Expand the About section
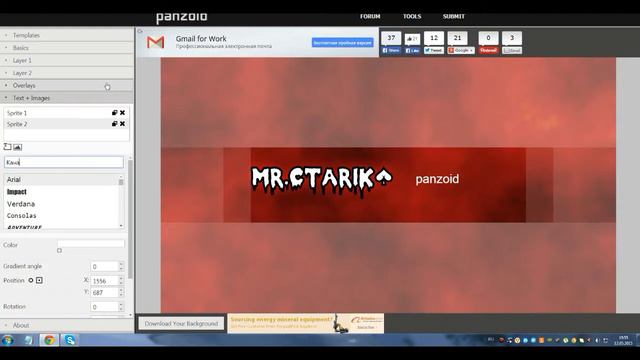The image size is (640, 360). click(x=67, y=325)
